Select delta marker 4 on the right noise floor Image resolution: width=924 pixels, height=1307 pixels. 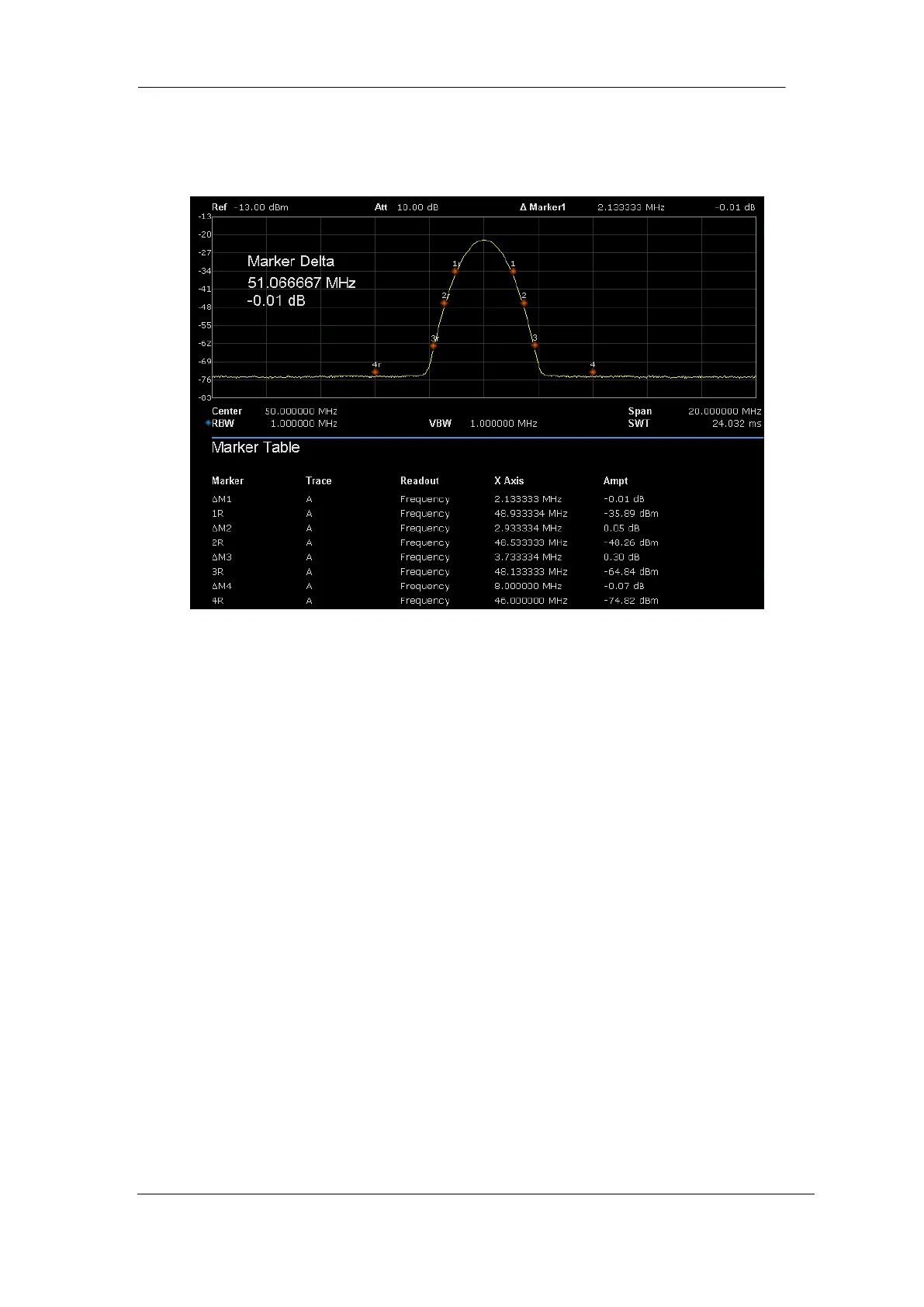click(593, 372)
